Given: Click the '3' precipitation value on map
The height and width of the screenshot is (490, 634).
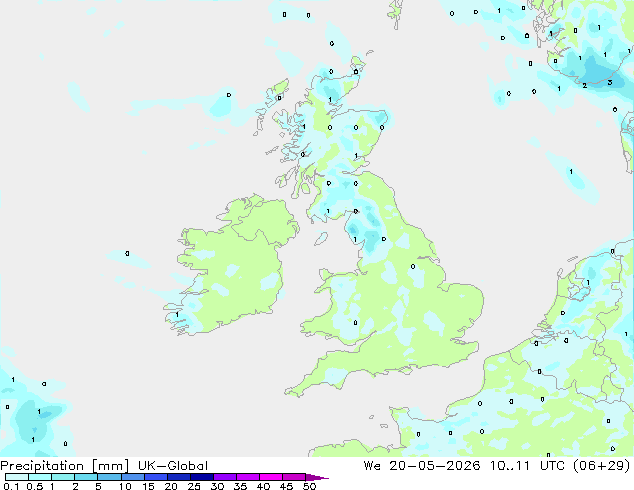Looking at the screenshot, I should 610,82.
